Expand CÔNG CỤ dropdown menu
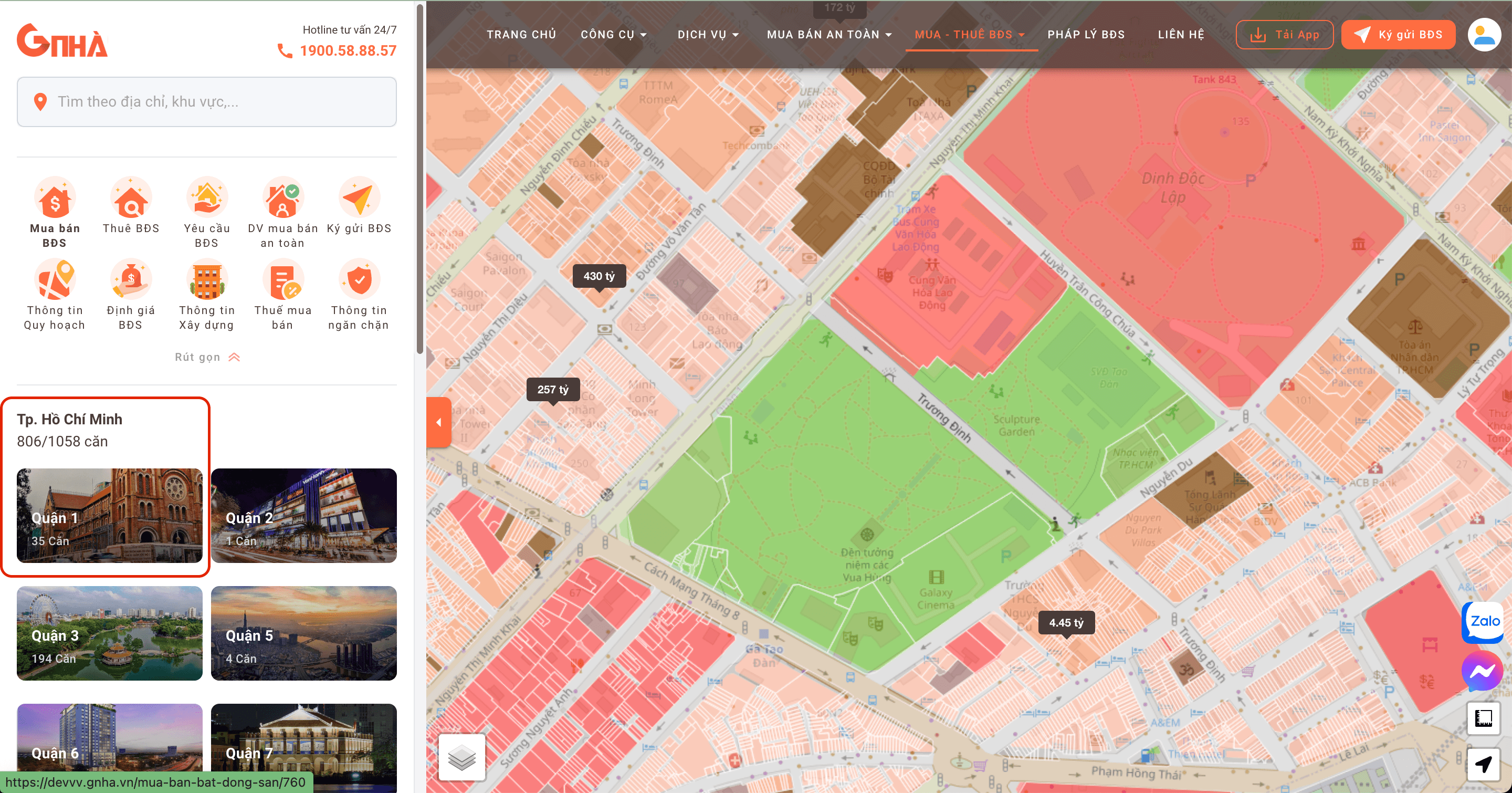This screenshot has height=793, width=1512. (614, 35)
